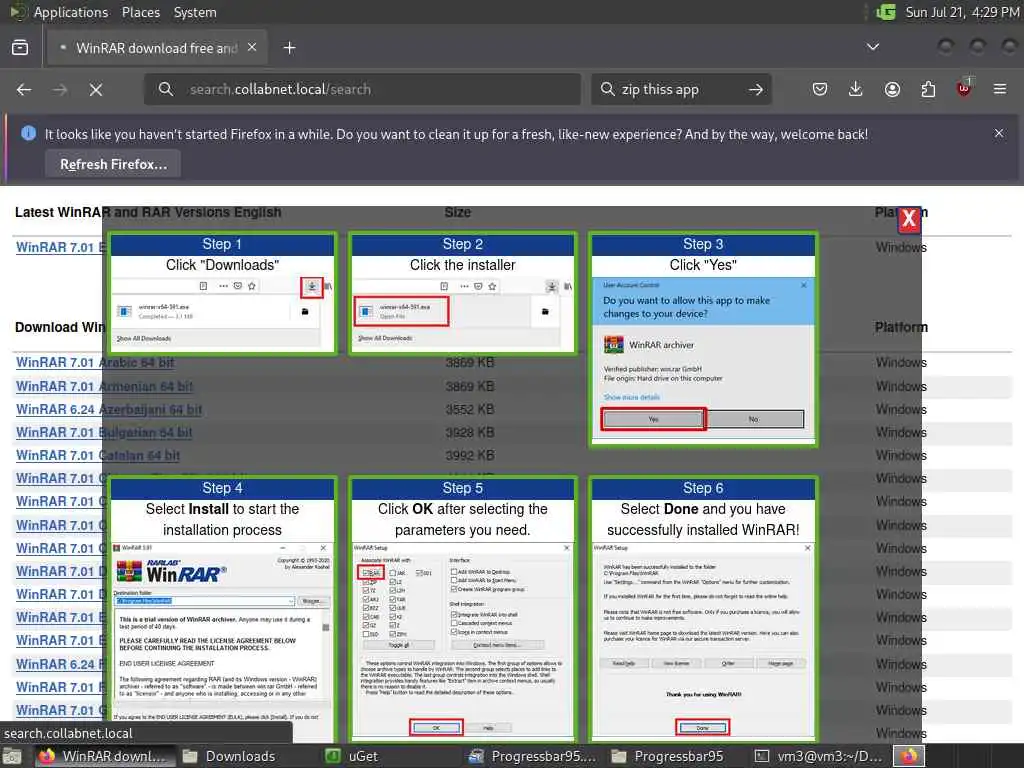Click the show desktop icon in bottom panel

pyautogui.click(x=12, y=756)
